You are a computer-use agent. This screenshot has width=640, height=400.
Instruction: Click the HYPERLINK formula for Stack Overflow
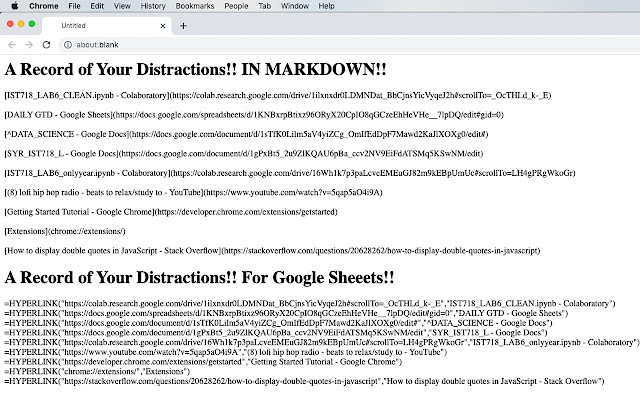[304, 381]
